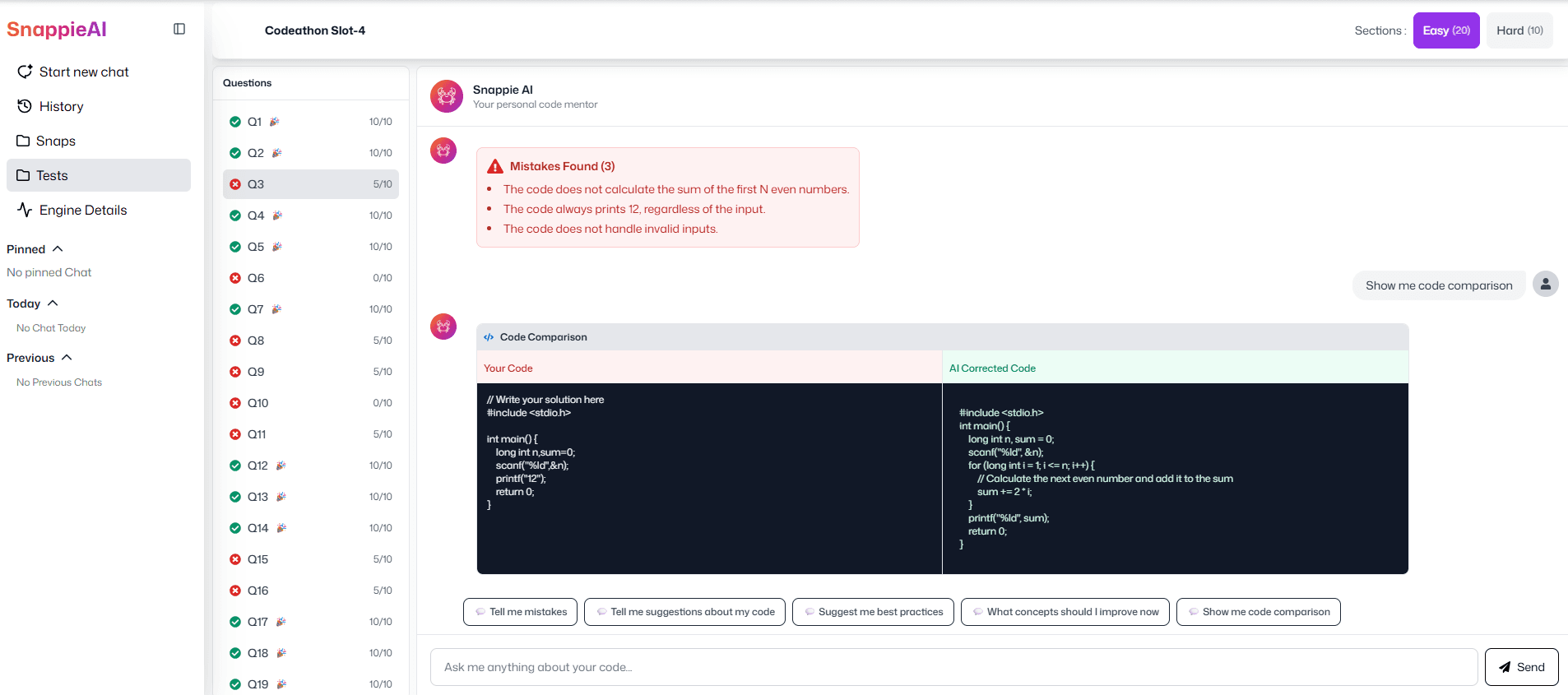1568x695 pixels.
Task: Open question Q8
Action: click(311, 341)
